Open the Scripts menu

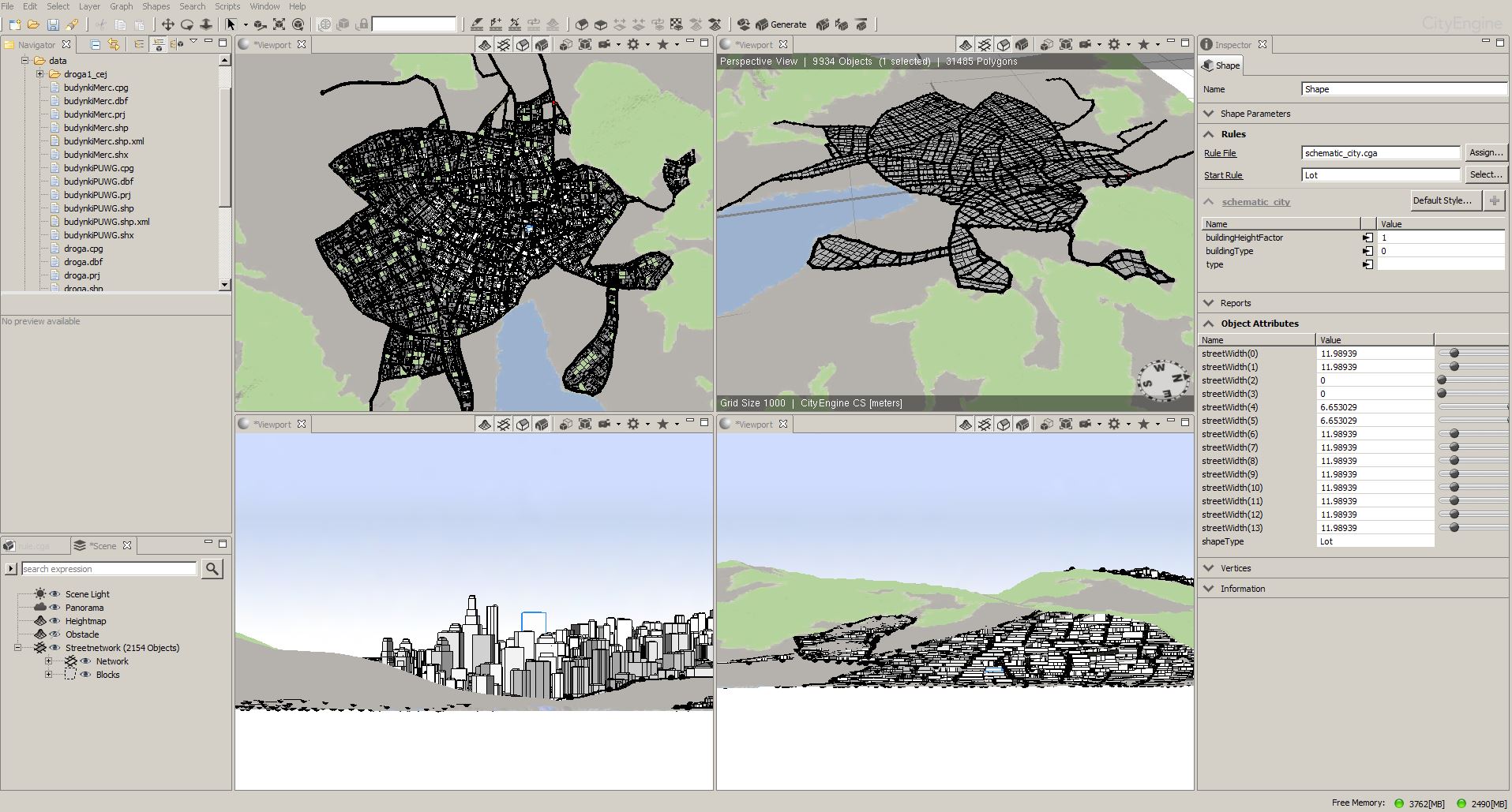click(227, 6)
